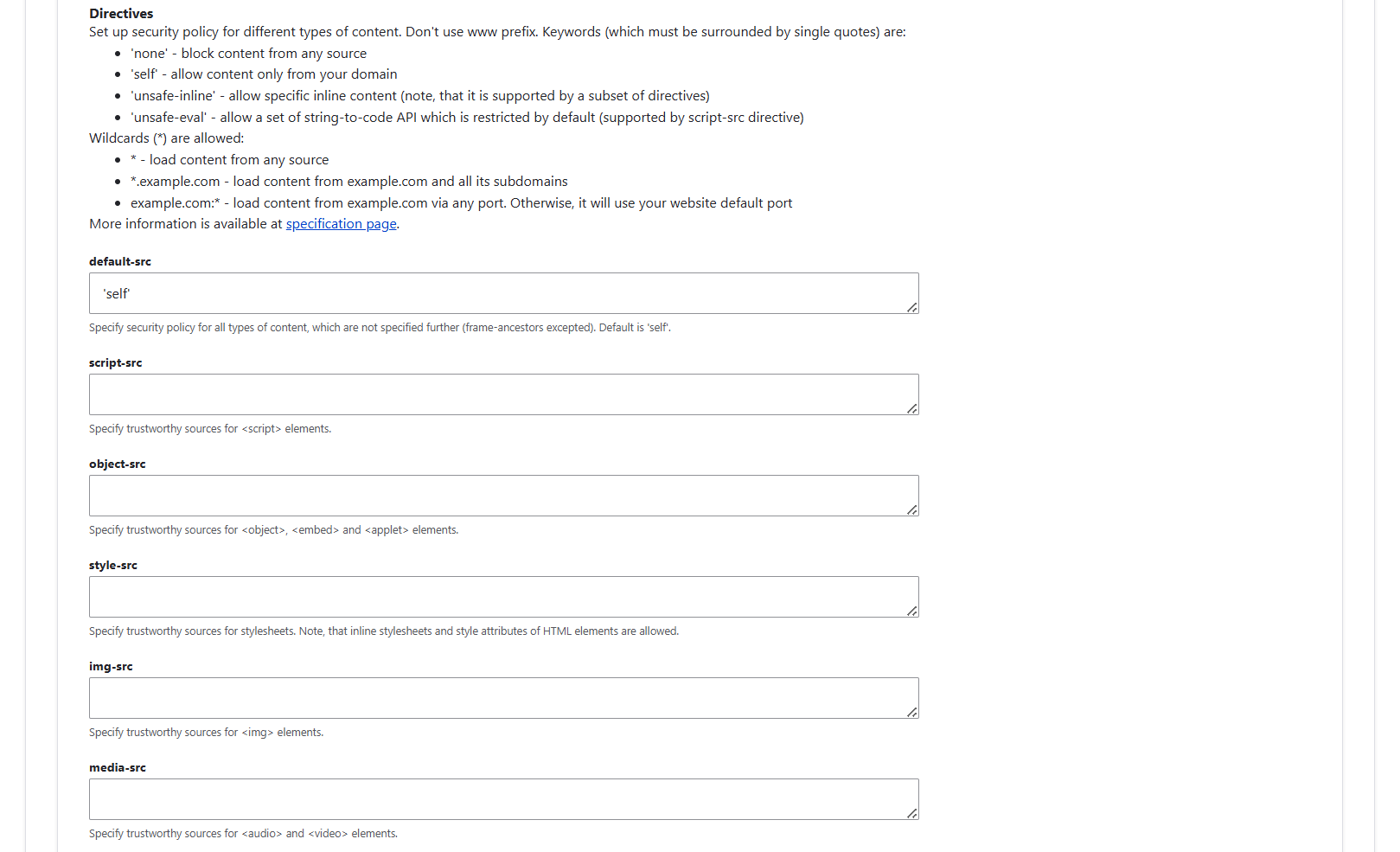Click the default-src textarea resize grip
The image size is (1400, 852).
pos(911,306)
